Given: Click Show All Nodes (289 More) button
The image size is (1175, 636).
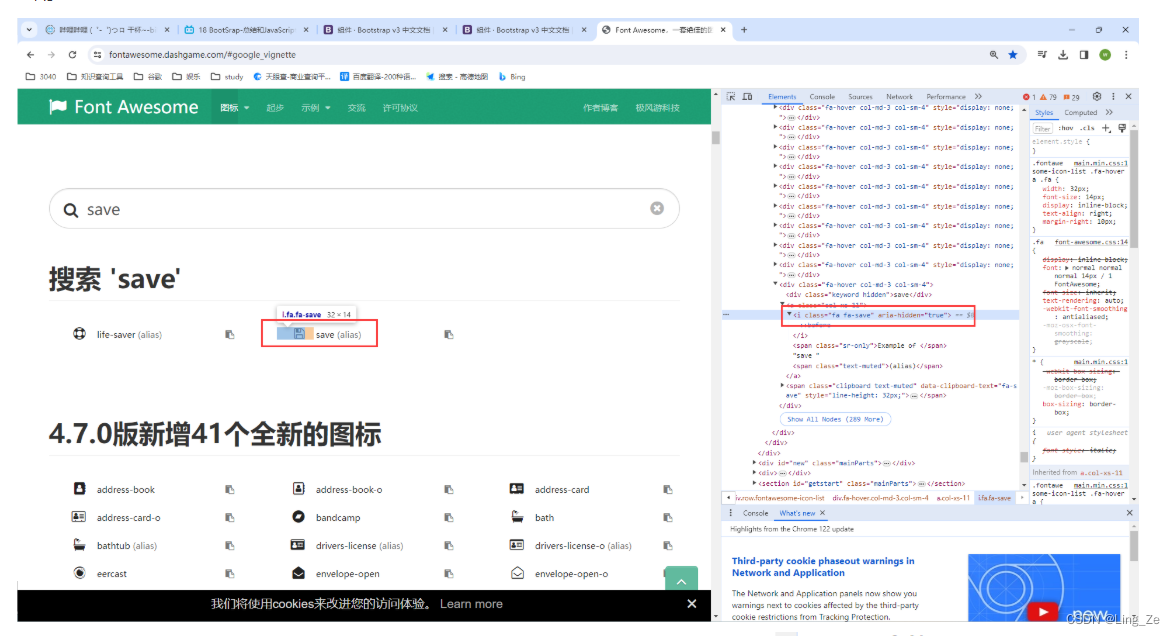Looking at the screenshot, I should 835,420.
